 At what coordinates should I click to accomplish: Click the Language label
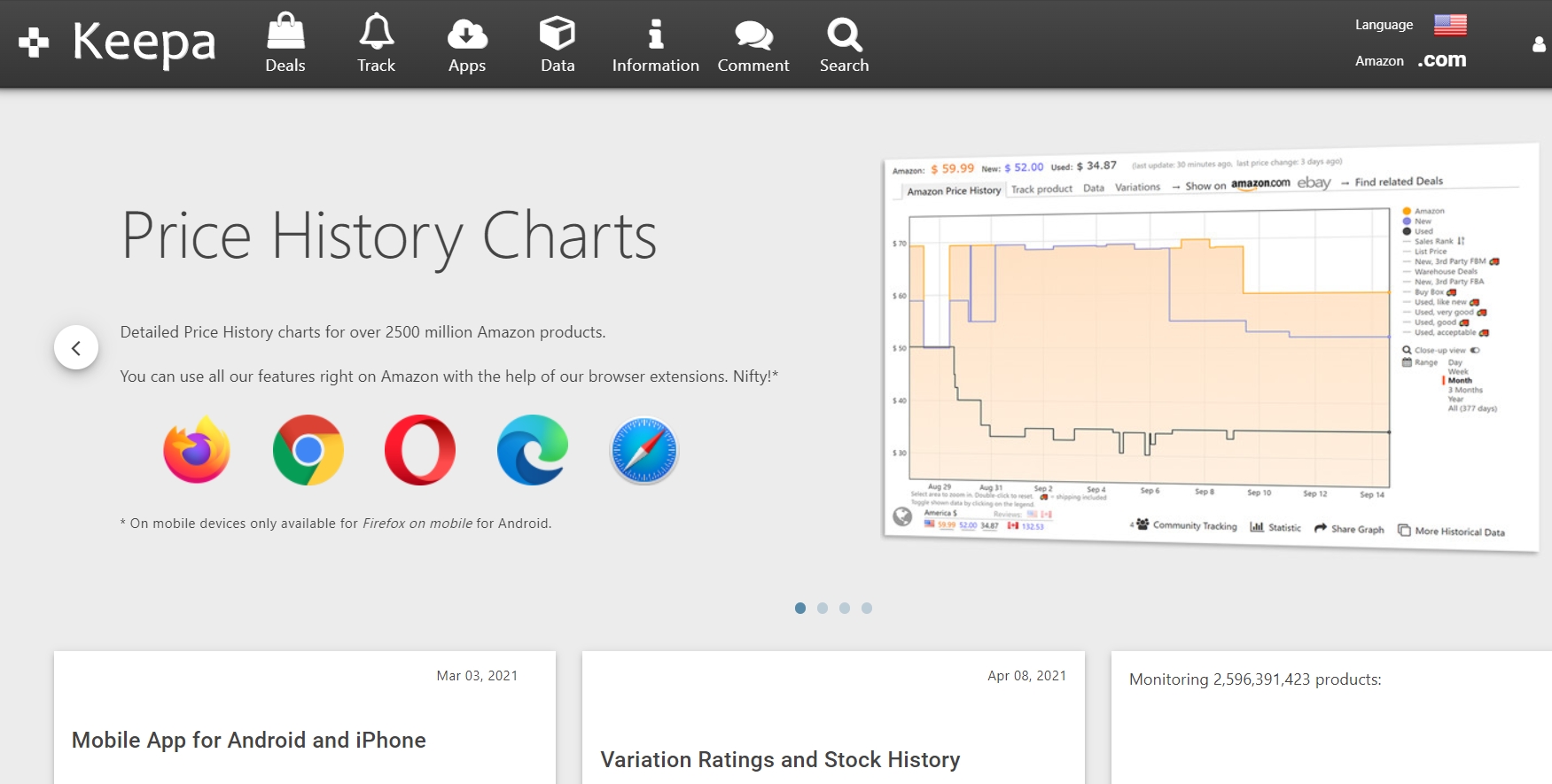click(1384, 25)
